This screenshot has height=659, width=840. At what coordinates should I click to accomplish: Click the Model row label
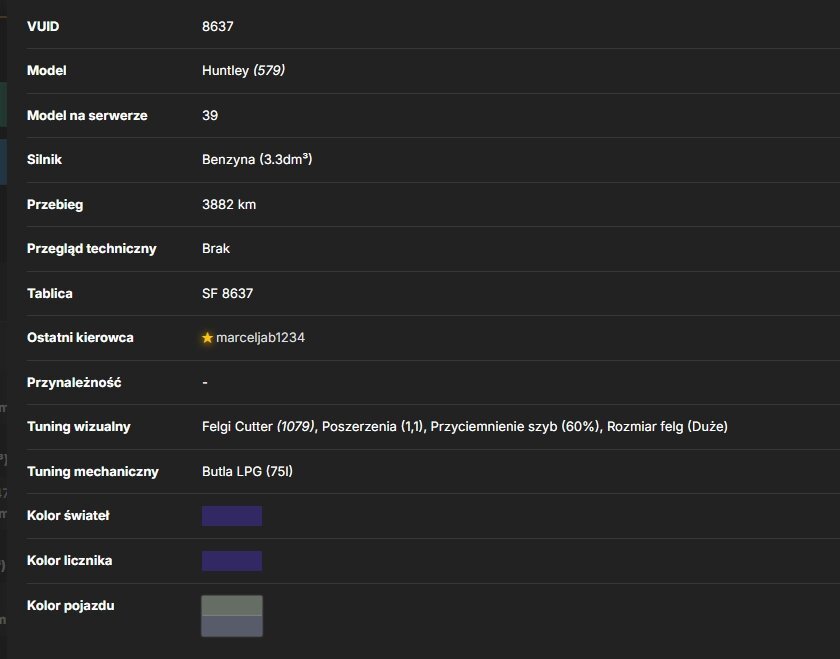point(47,70)
